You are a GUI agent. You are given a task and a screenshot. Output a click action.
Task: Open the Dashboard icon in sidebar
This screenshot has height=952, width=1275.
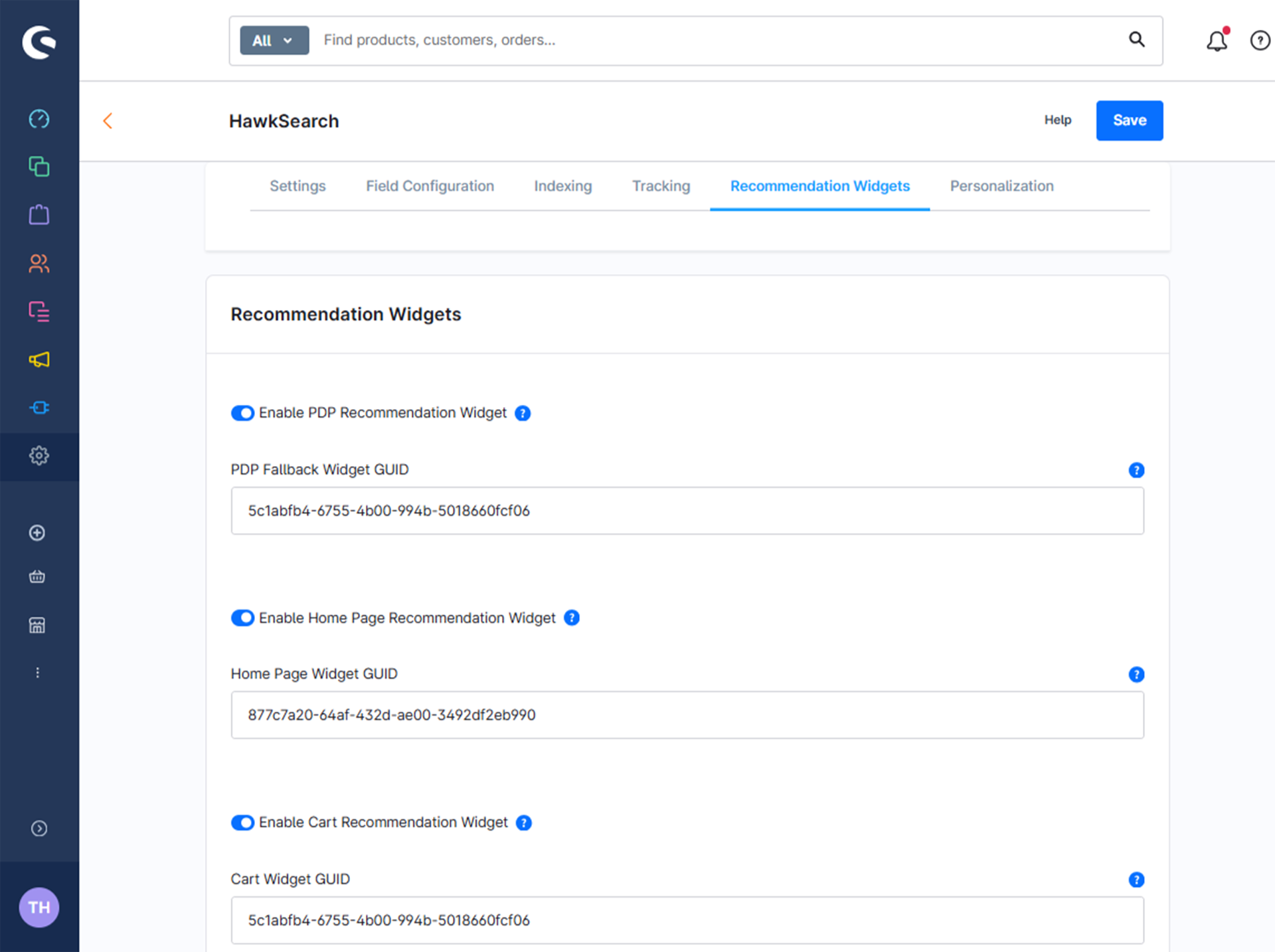(39, 119)
